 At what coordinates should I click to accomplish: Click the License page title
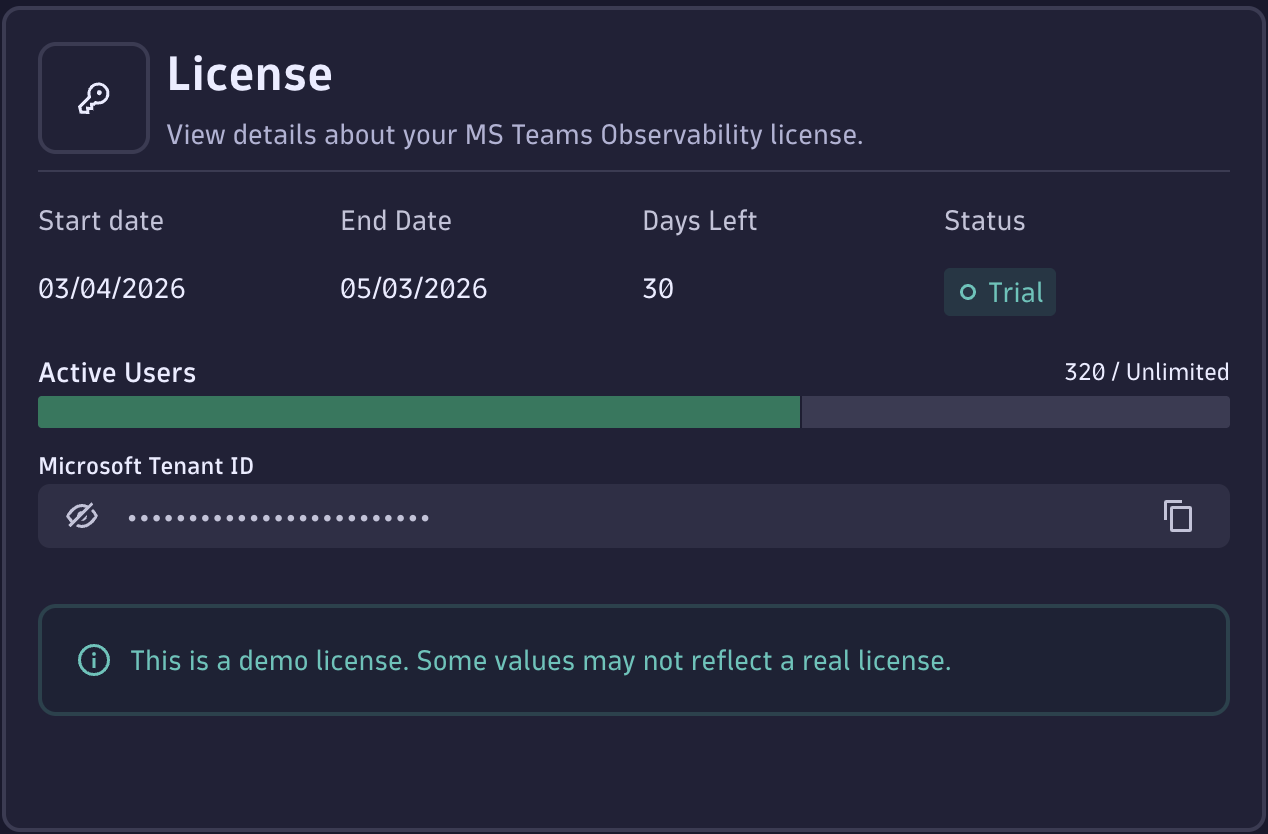(250, 73)
